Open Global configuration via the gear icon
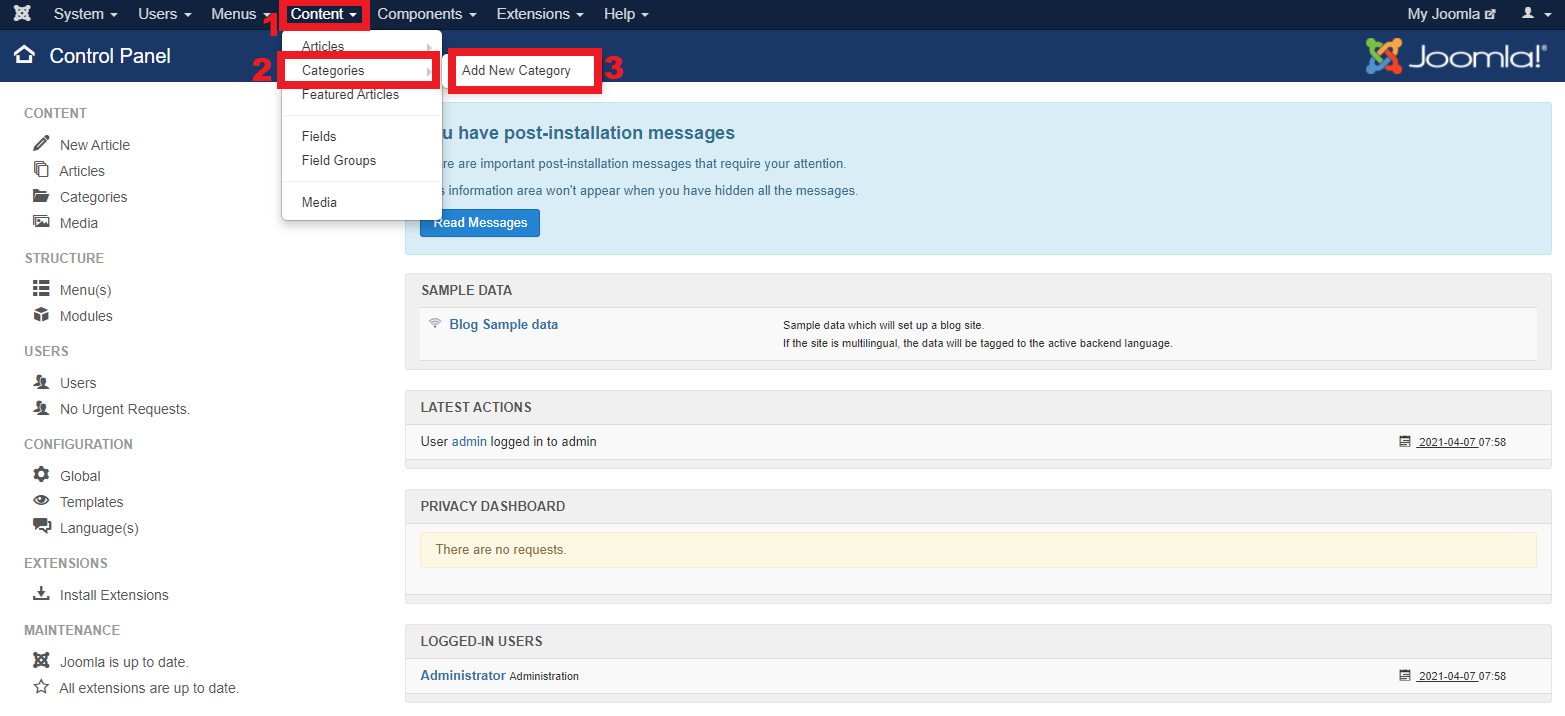 pos(39,475)
